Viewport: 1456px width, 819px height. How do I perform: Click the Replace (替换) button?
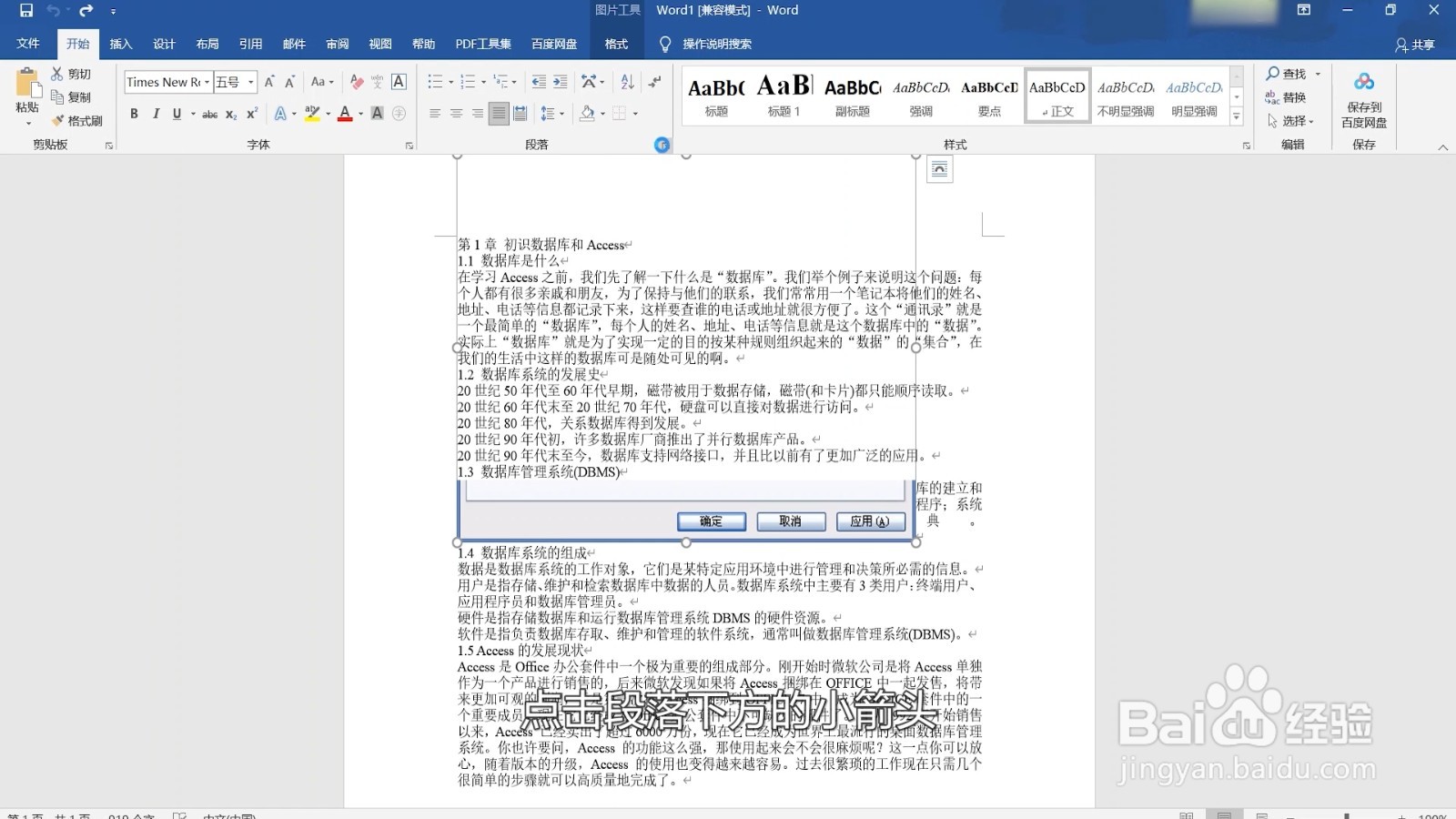pos(1286,97)
